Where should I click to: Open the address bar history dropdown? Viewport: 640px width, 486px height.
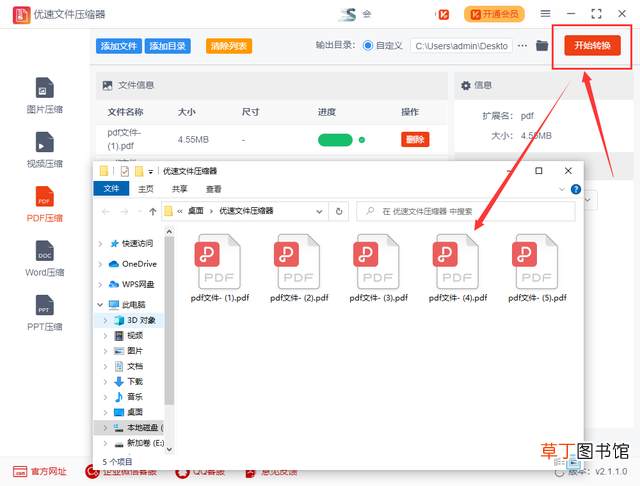319,211
